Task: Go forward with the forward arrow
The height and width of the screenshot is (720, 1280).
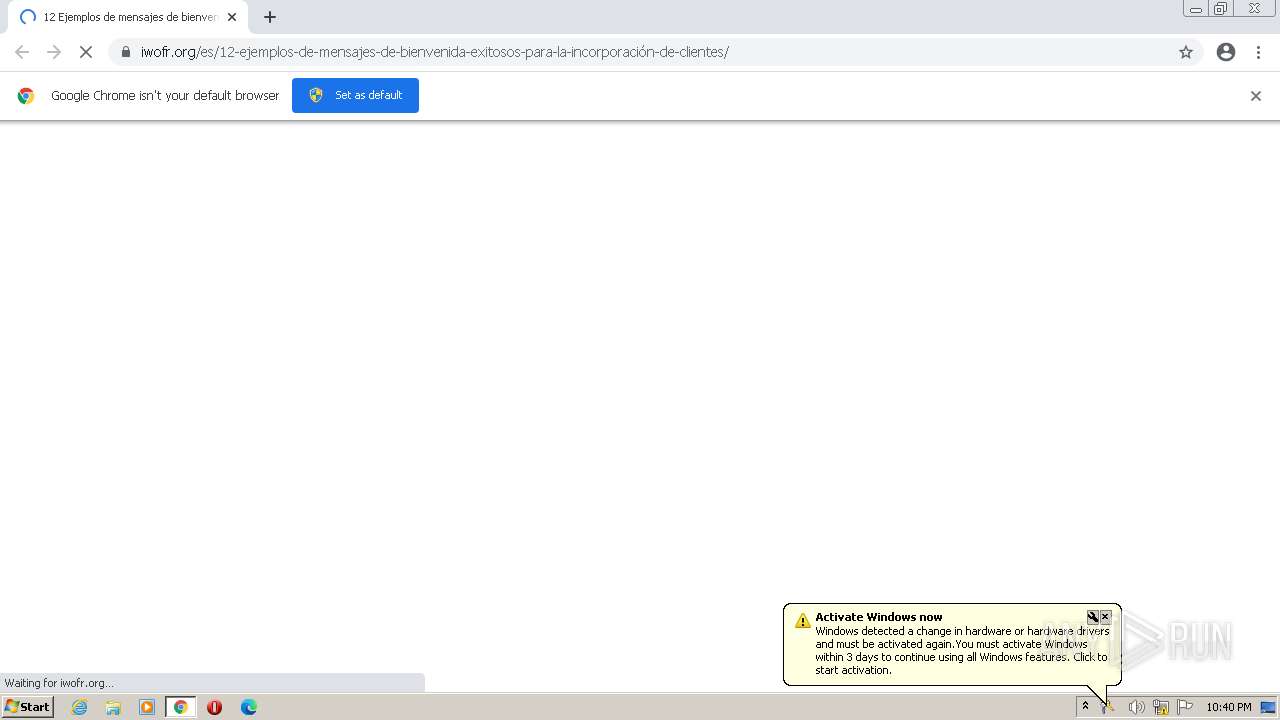Action: tap(54, 52)
